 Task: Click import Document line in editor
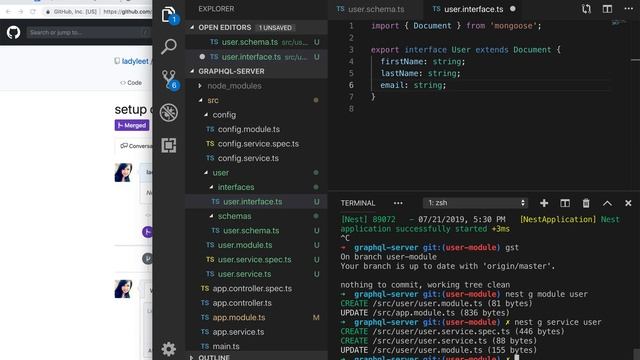pos(456,26)
